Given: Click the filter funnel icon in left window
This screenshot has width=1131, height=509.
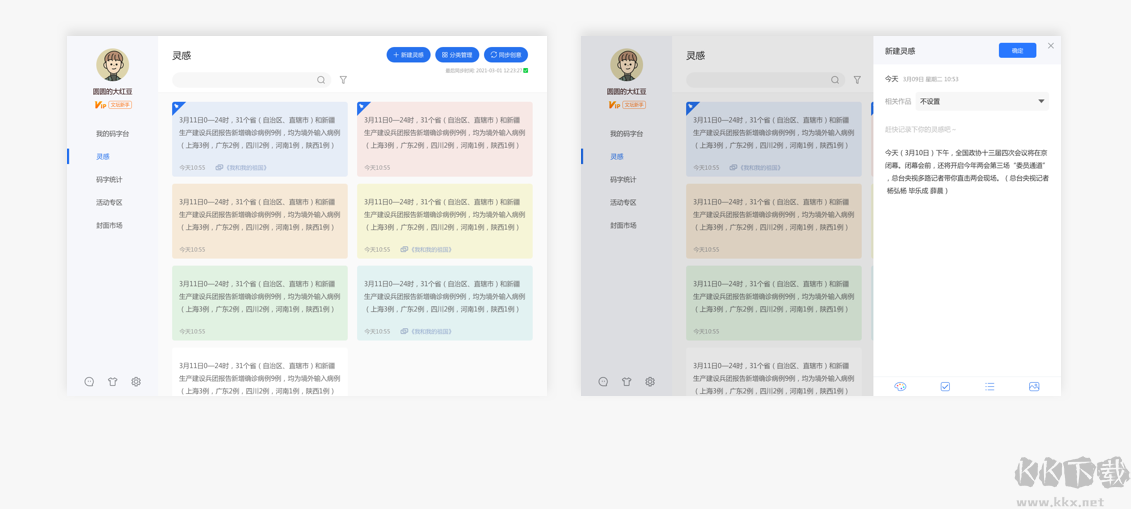Looking at the screenshot, I should pyautogui.click(x=343, y=80).
